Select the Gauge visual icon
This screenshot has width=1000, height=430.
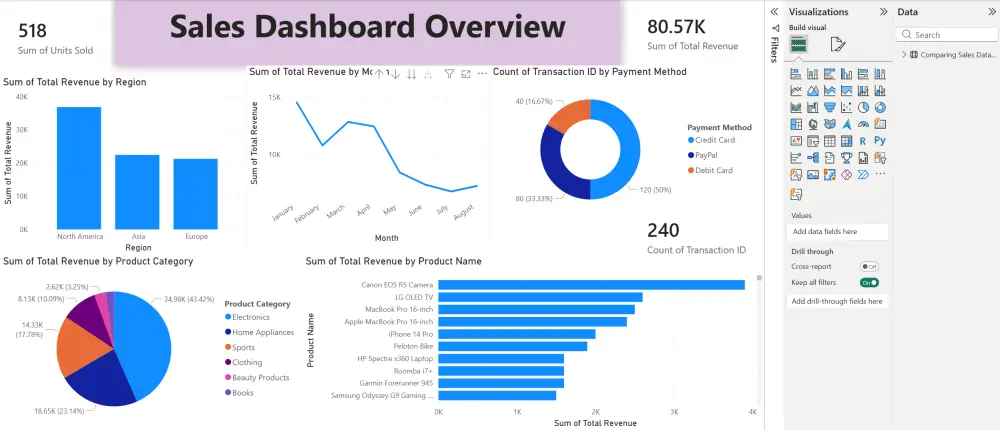(864, 124)
